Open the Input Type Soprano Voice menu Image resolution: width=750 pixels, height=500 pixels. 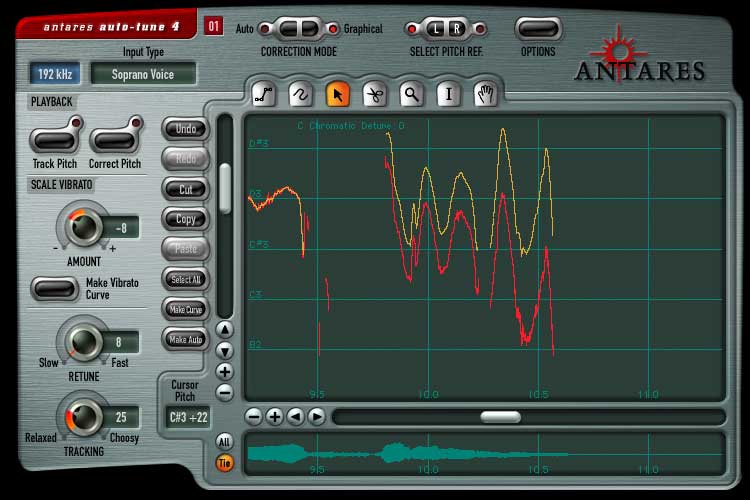[143, 74]
